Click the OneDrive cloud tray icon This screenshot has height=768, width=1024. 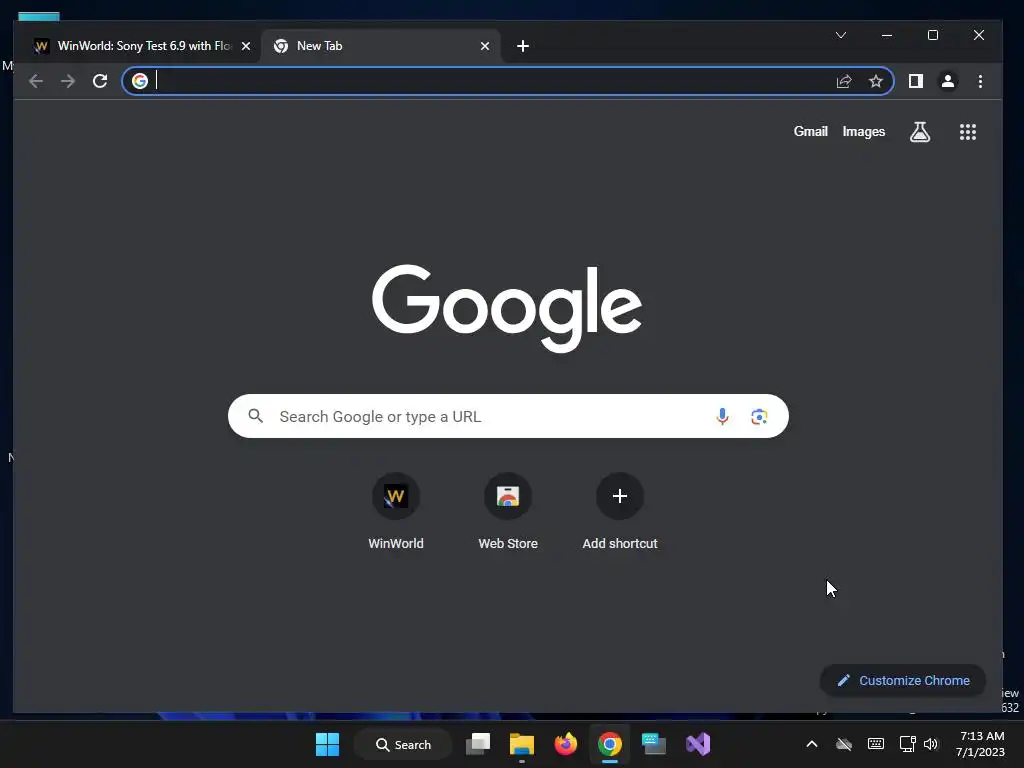(844, 744)
